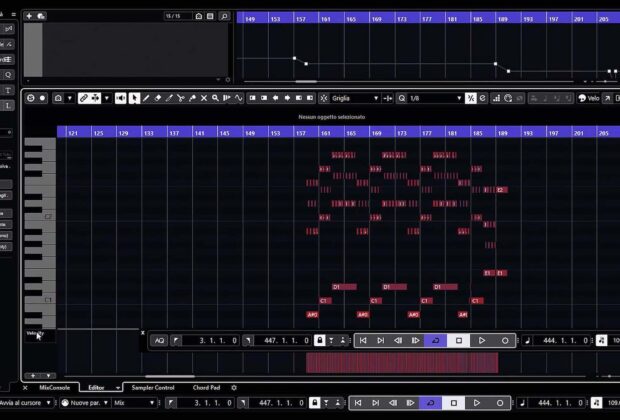Open the Editor tab dropdown arrow
Screen dimensions: 620x420
pos(118,388)
